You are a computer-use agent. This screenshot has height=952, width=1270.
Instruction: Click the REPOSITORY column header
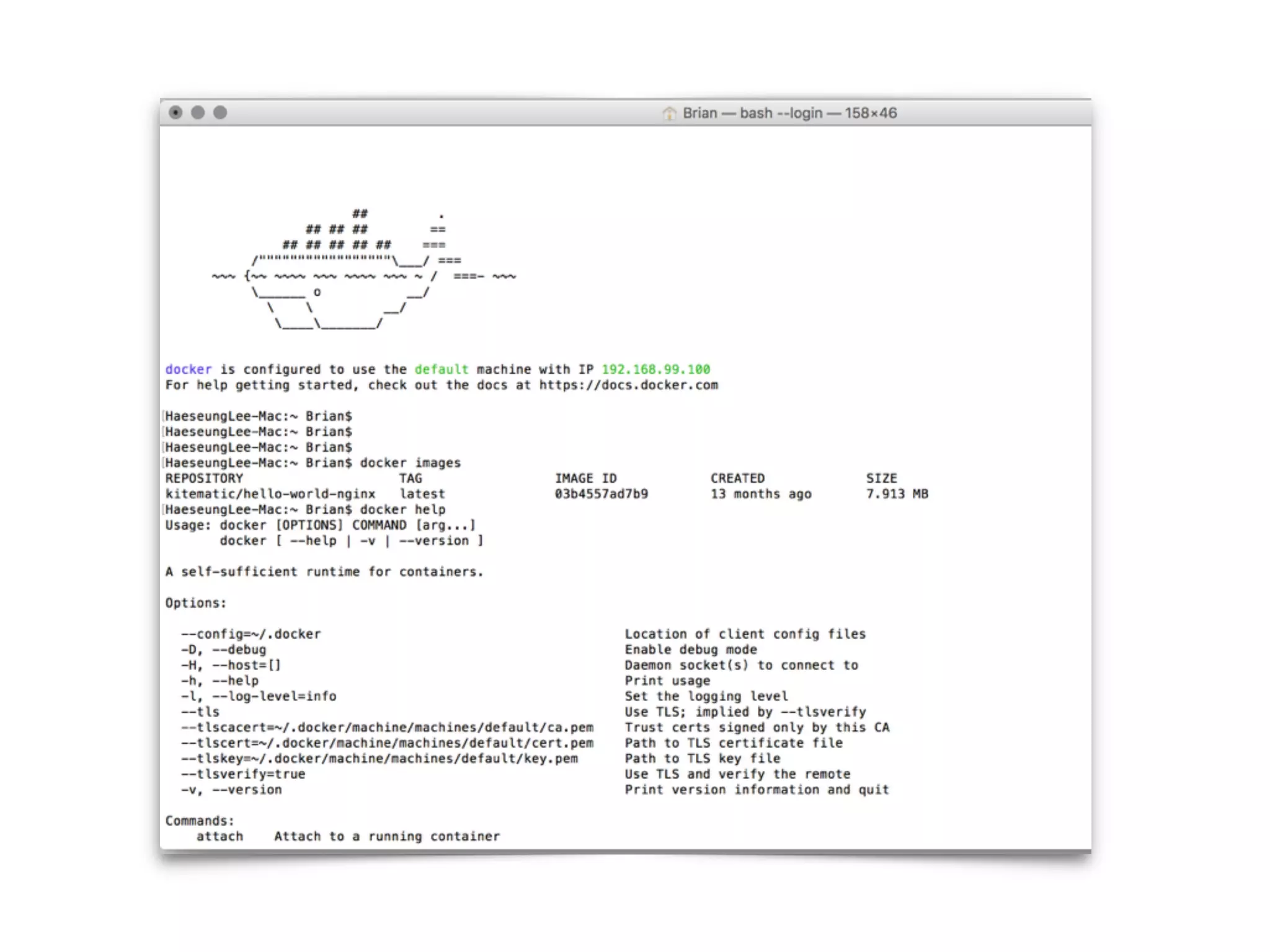(204, 478)
